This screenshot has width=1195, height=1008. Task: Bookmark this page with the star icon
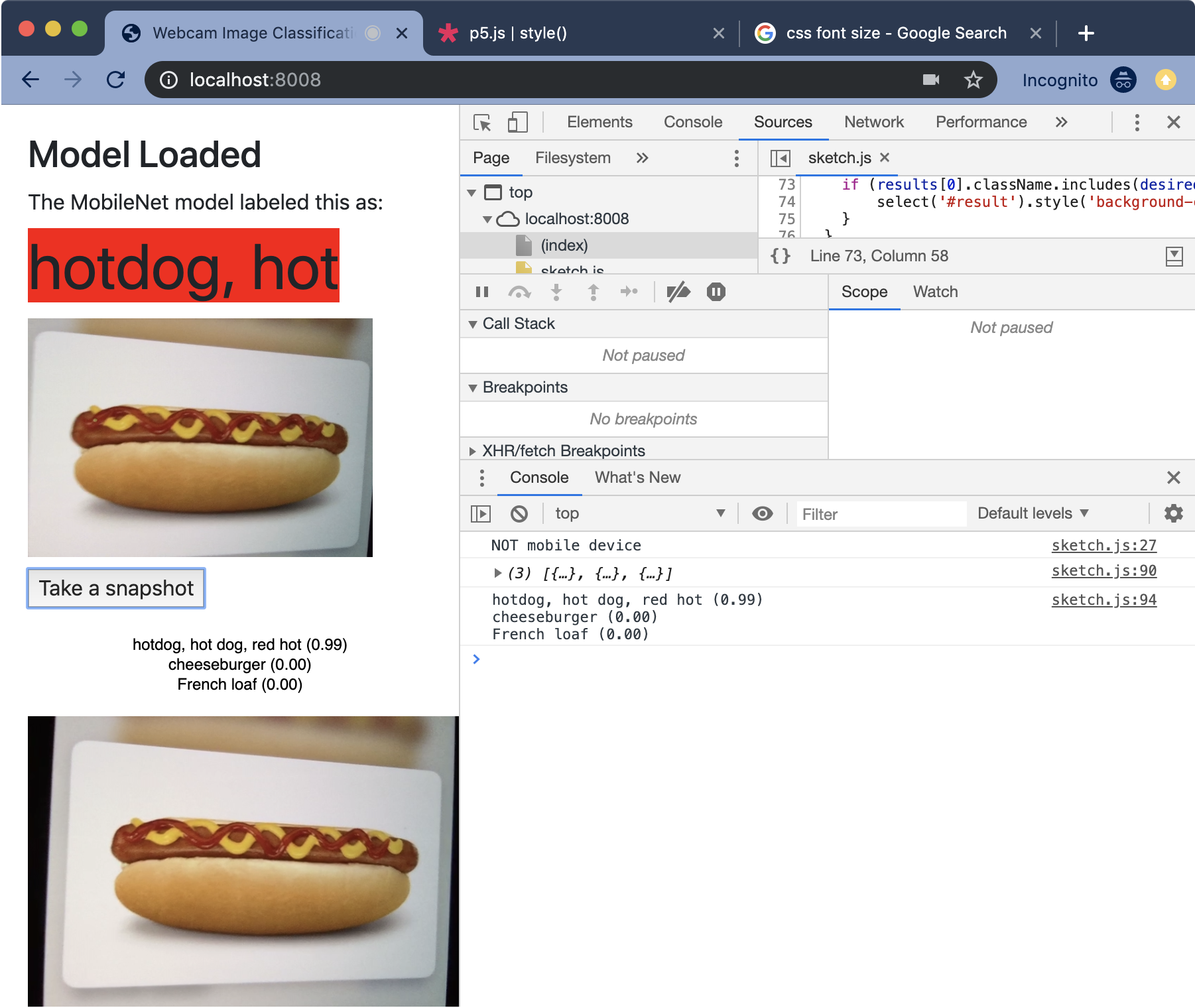(973, 80)
